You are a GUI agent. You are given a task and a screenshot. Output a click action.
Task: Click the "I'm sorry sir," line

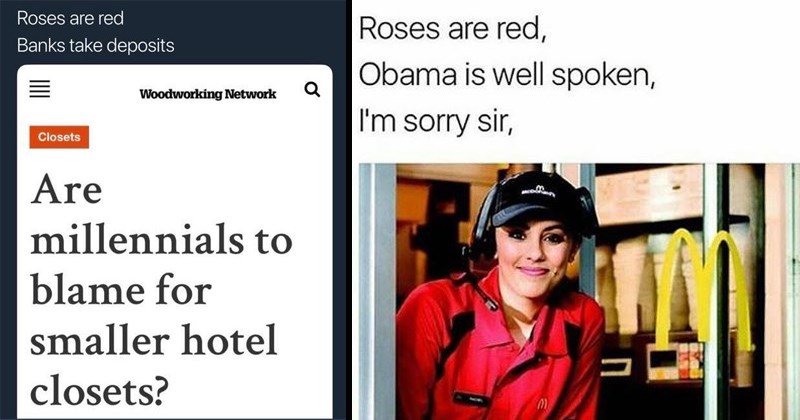tap(436, 122)
